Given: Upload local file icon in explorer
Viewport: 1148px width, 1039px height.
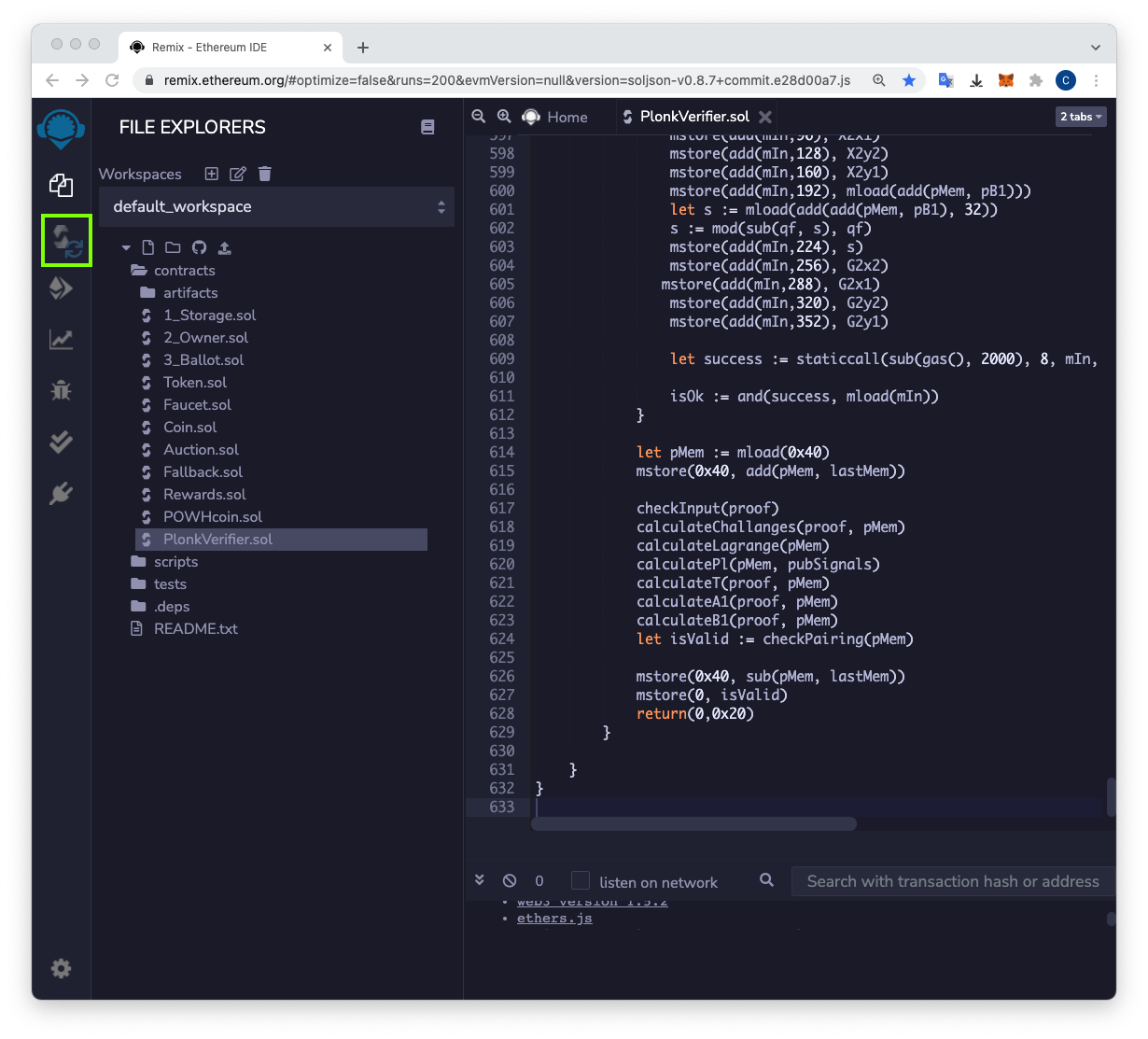Looking at the screenshot, I should click(x=224, y=247).
